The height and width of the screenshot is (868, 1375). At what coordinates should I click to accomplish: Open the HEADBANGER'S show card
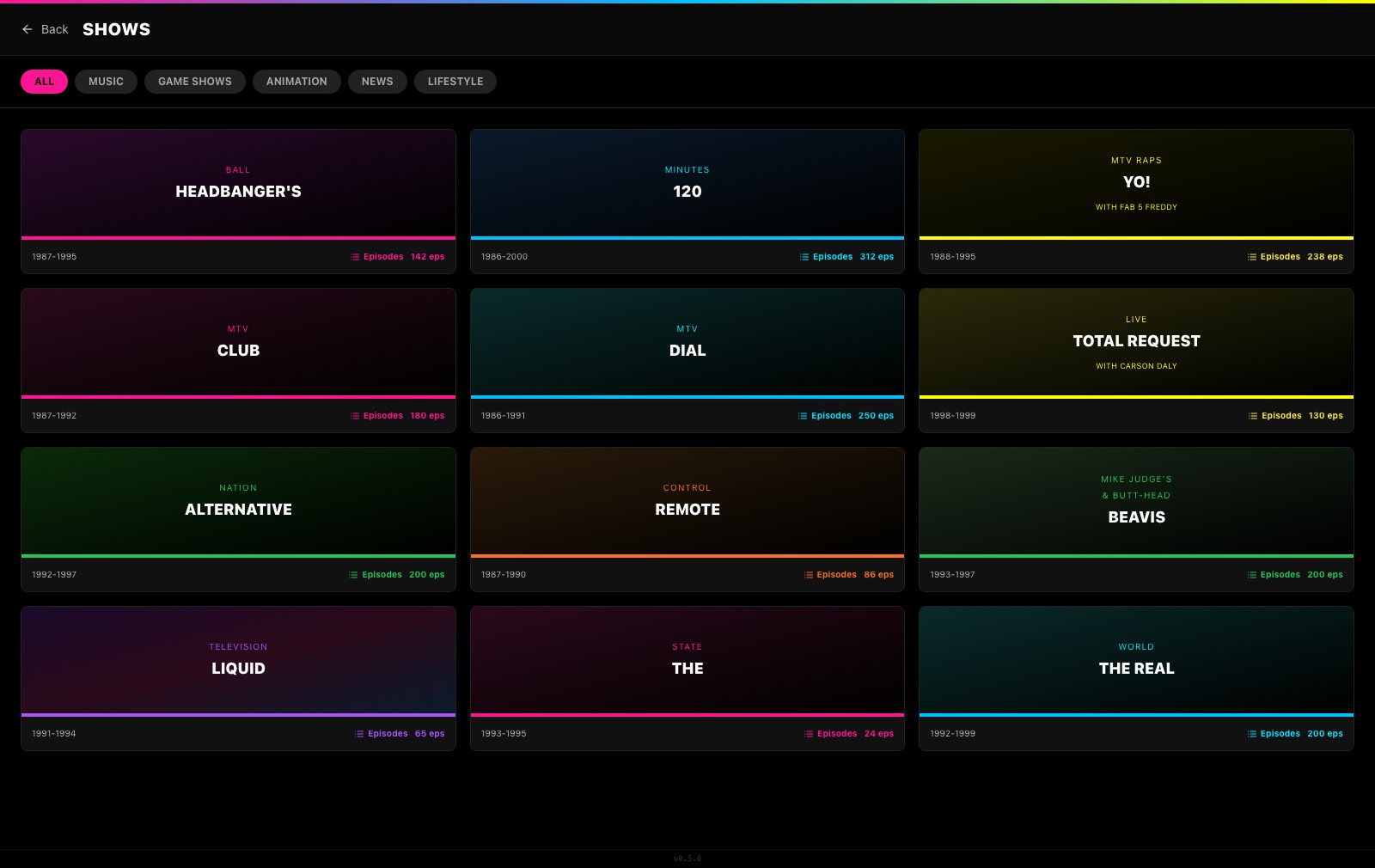coord(238,201)
